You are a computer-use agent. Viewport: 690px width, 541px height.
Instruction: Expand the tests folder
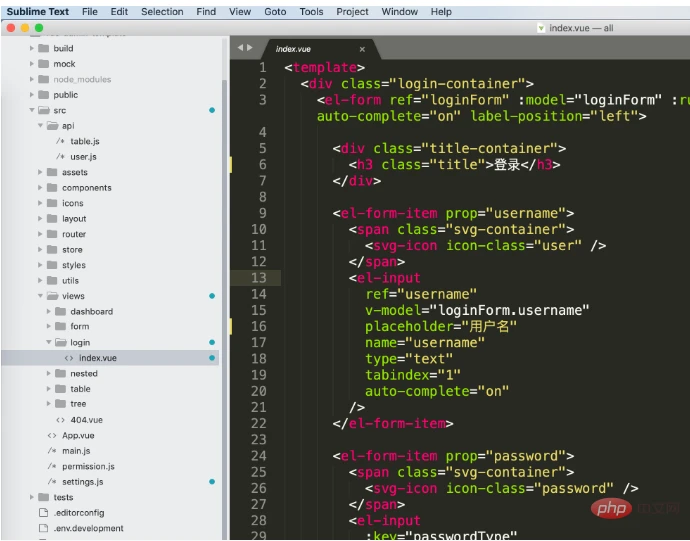tap(32, 497)
